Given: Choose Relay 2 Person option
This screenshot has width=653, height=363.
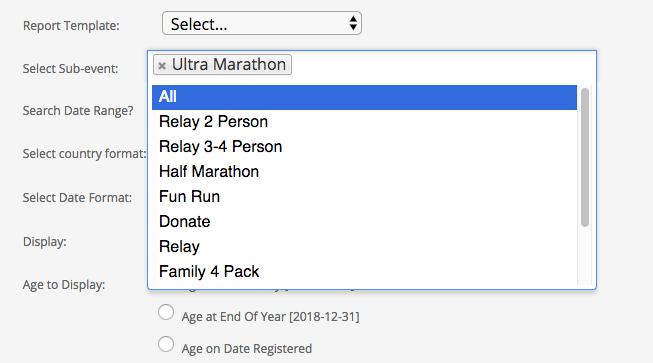Looking at the screenshot, I should (x=364, y=122).
